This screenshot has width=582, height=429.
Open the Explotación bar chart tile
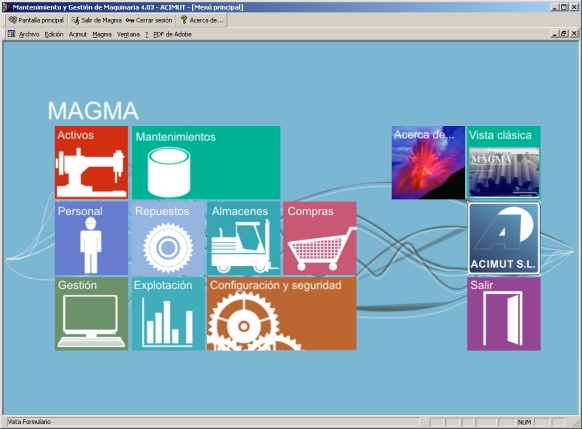pyautogui.click(x=168, y=314)
